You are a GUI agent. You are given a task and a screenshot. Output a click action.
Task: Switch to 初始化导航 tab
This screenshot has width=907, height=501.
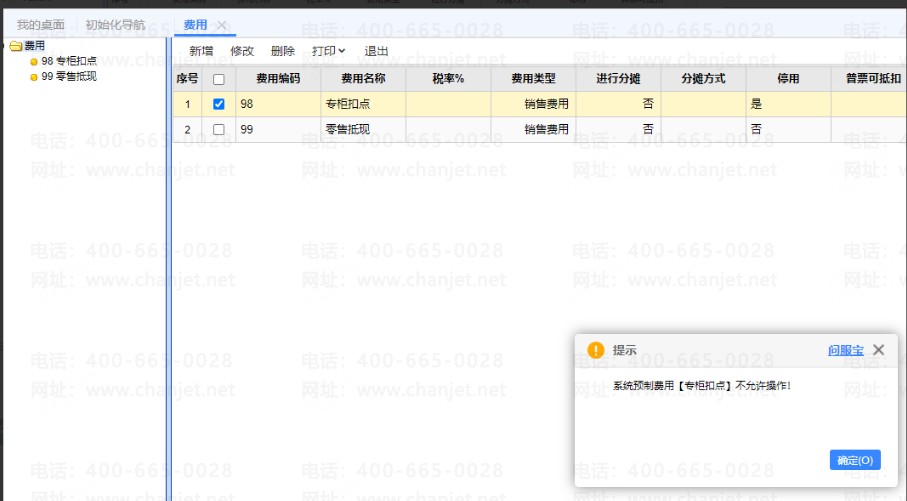[115, 25]
